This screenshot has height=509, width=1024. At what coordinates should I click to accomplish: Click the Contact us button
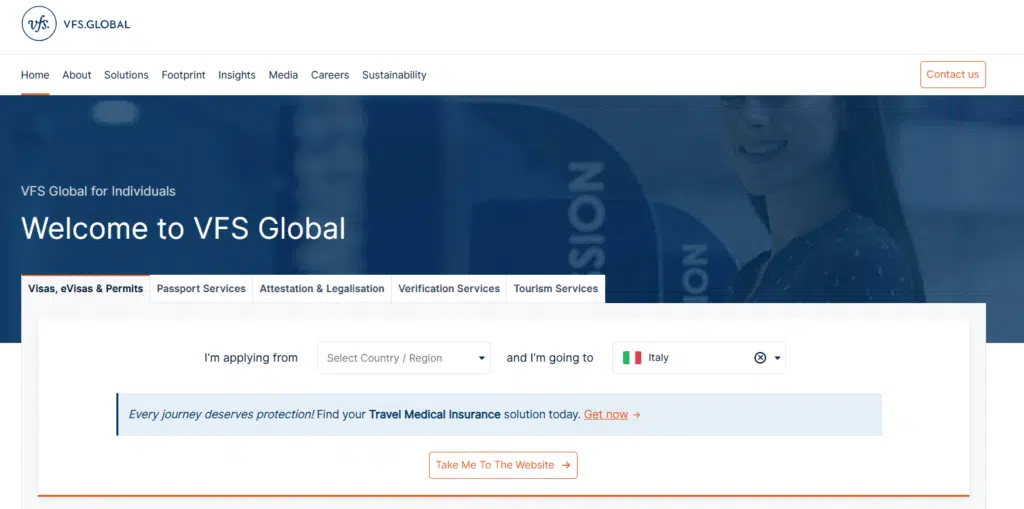tap(953, 74)
